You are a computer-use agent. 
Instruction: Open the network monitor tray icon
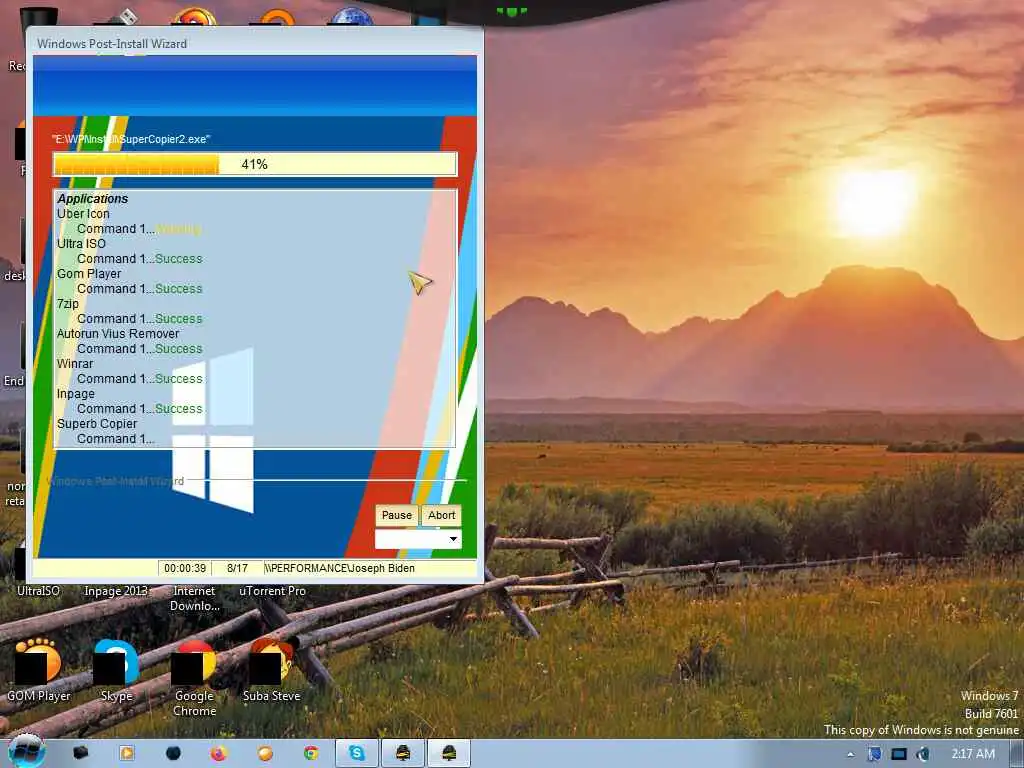click(899, 754)
